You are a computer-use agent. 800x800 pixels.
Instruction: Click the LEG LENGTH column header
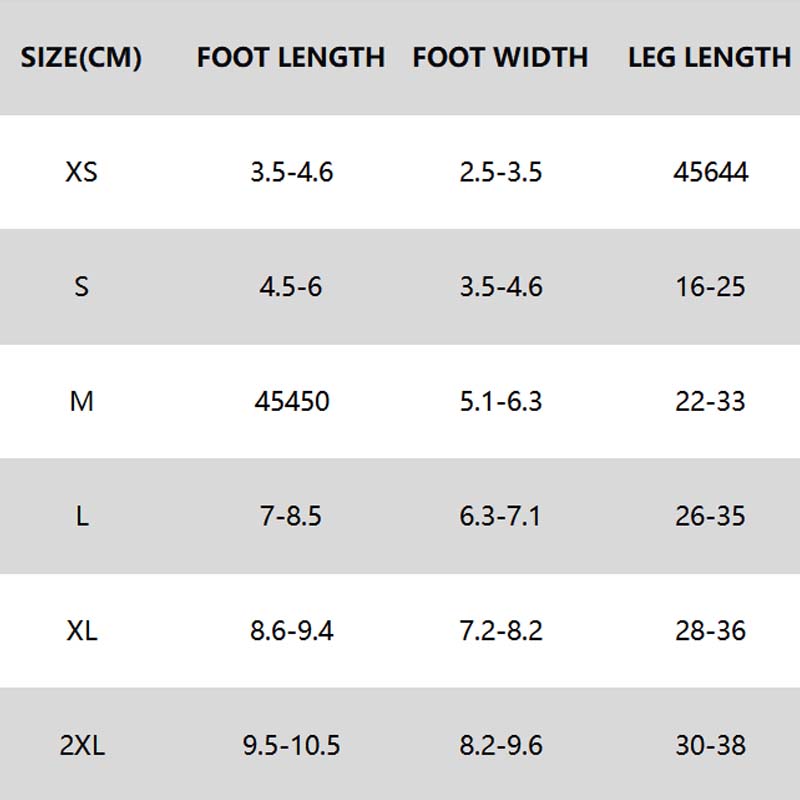pos(710,58)
